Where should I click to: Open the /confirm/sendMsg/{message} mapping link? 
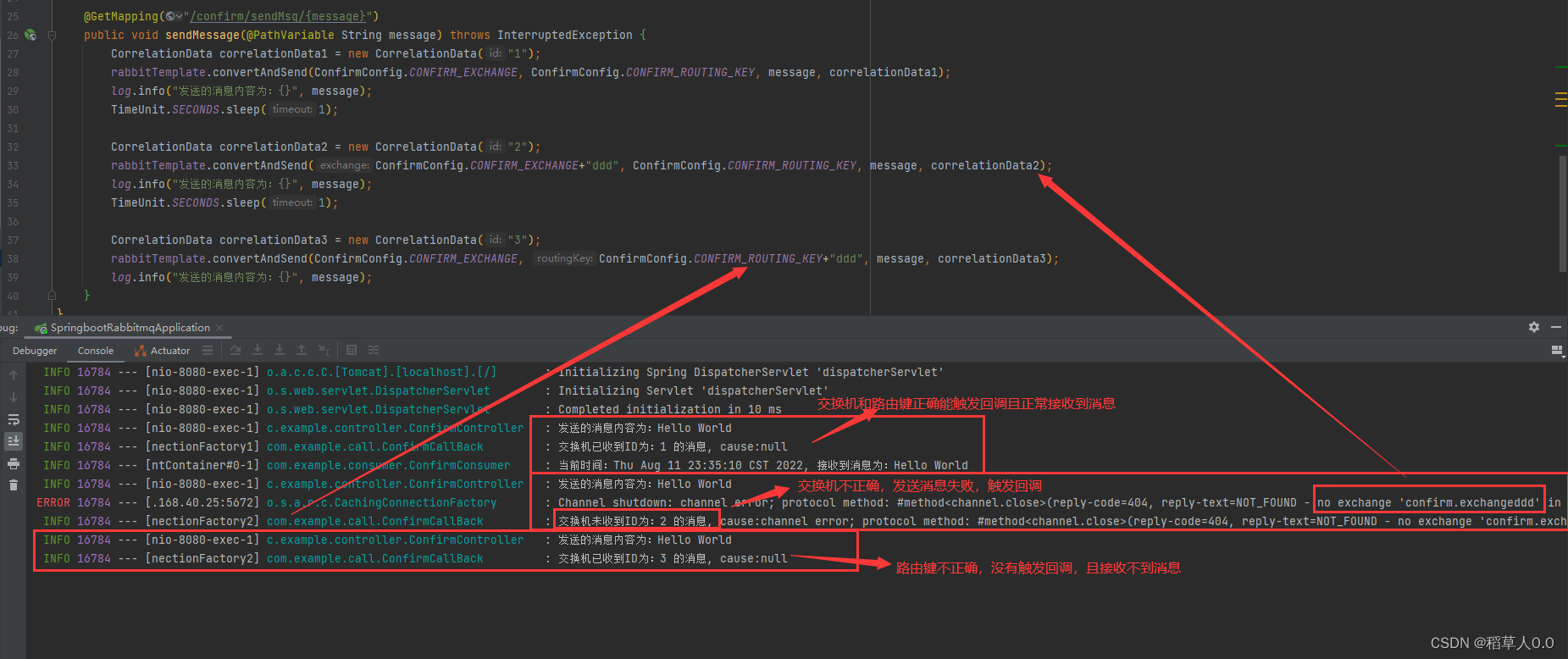(278, 16)
